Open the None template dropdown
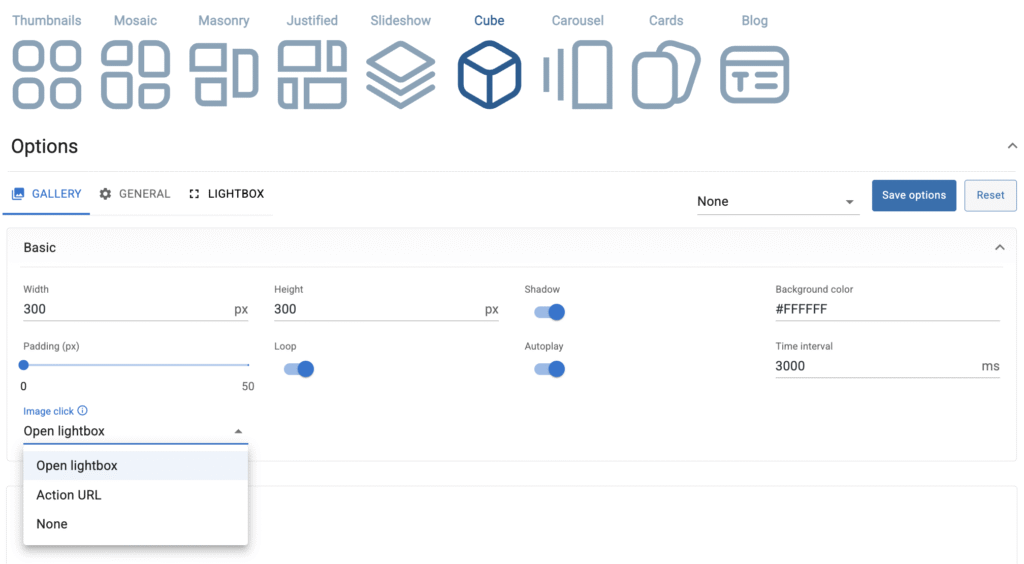The image size is (1024, 564). (x=777, y=201)
